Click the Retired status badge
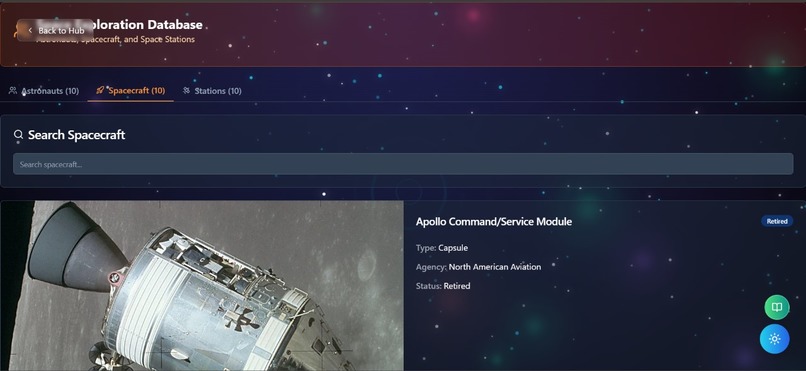806x371 pixels. click(x=777, y=221)
